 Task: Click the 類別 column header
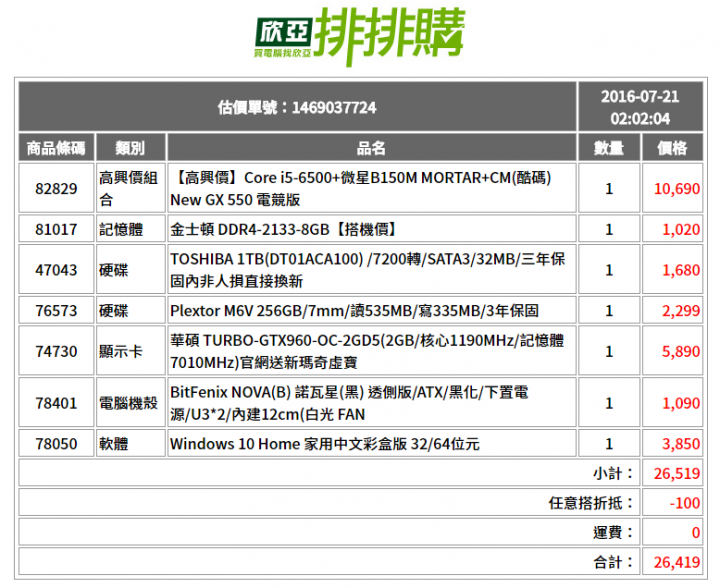click(x=130, y=148)
